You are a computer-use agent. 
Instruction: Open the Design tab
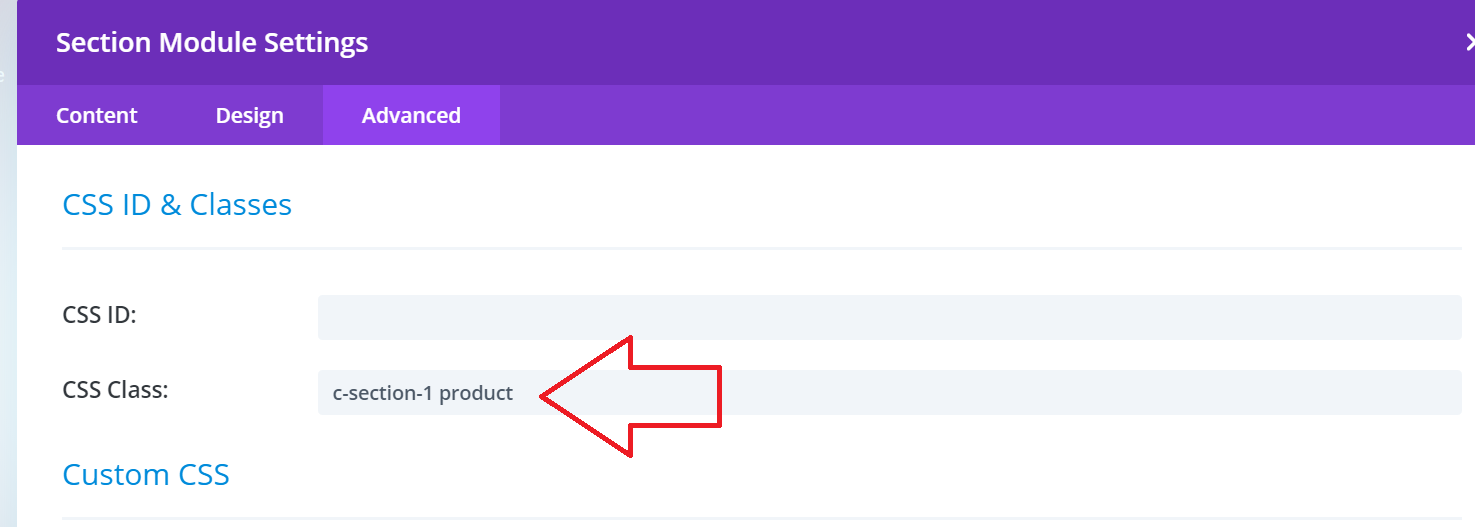tap(250, 115)
